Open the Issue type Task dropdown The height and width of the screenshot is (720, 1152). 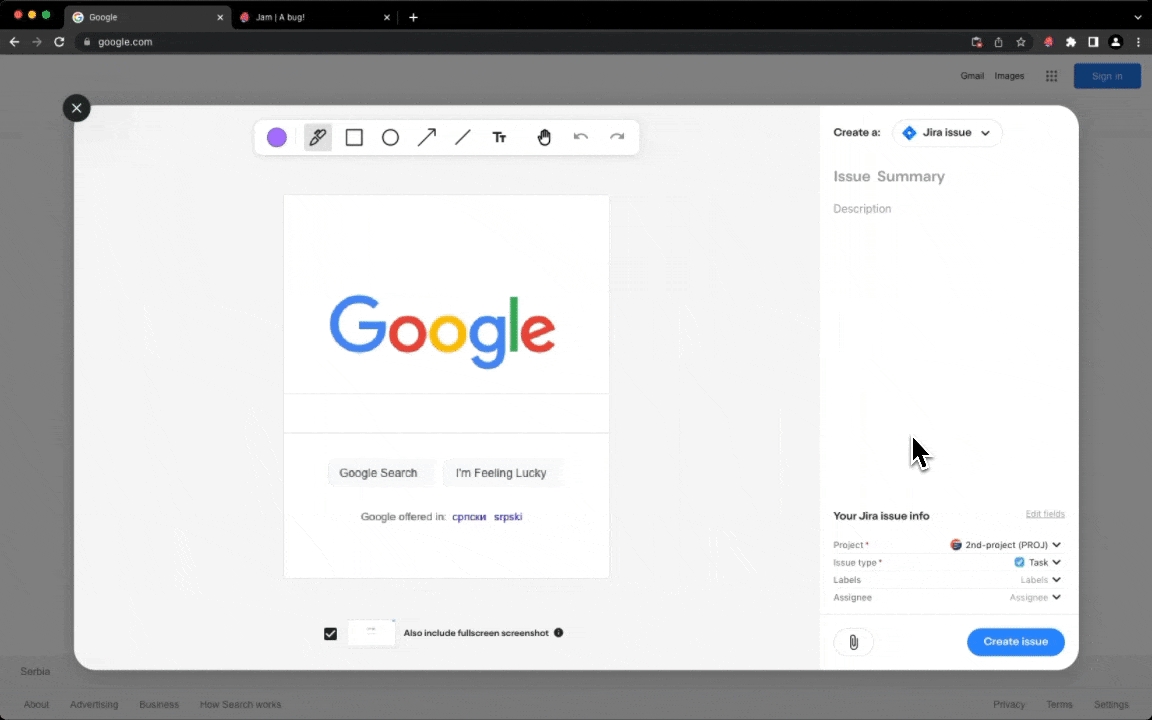(1037, 563)
